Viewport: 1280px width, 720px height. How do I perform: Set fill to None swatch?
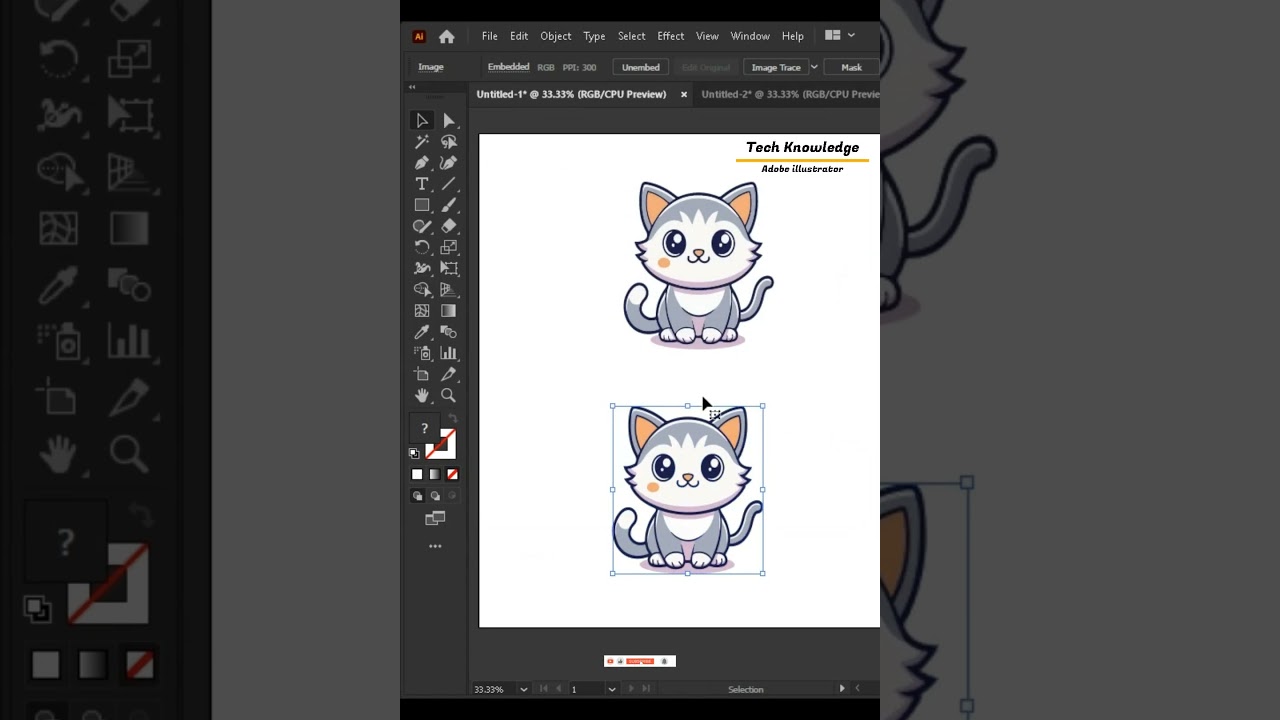point(452,474)
